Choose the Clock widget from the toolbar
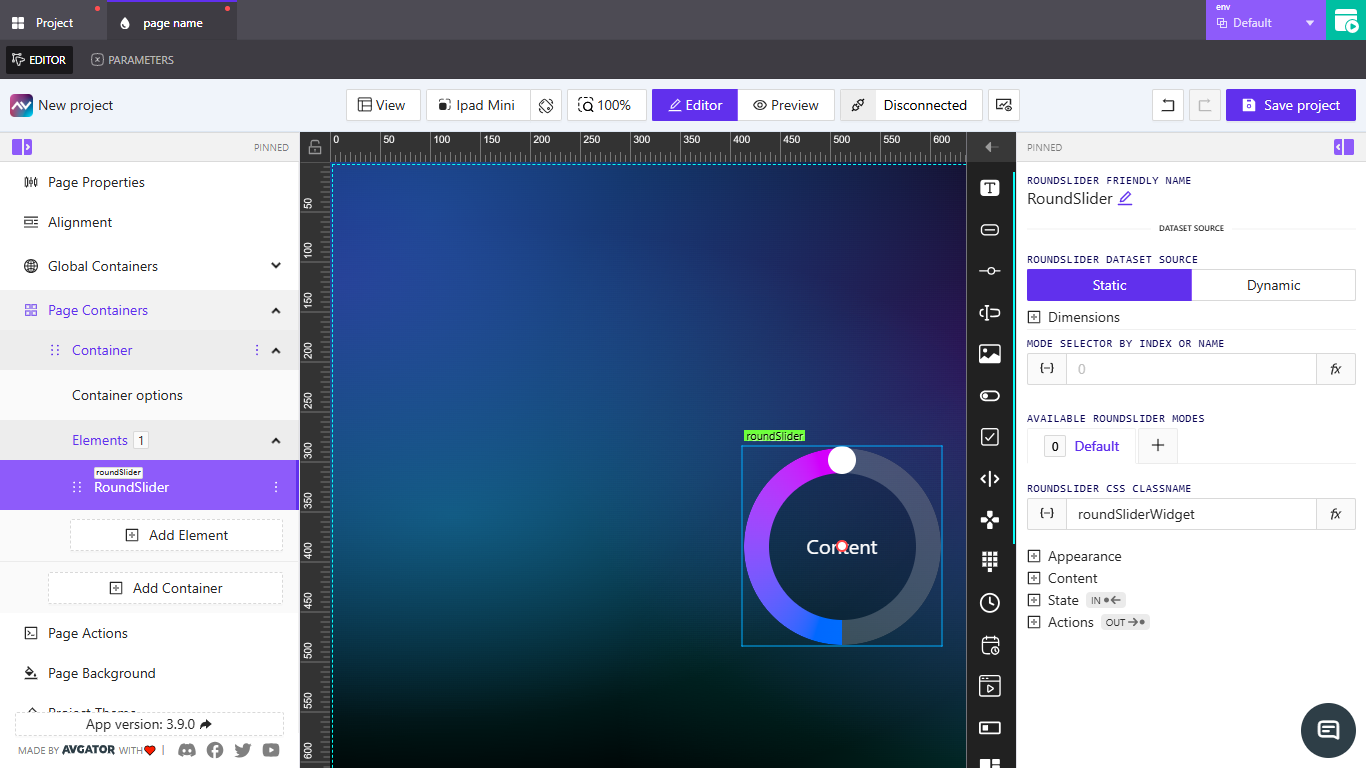Screen dimensions: 1366x768 pyautogui.click(x=990, y=603)
